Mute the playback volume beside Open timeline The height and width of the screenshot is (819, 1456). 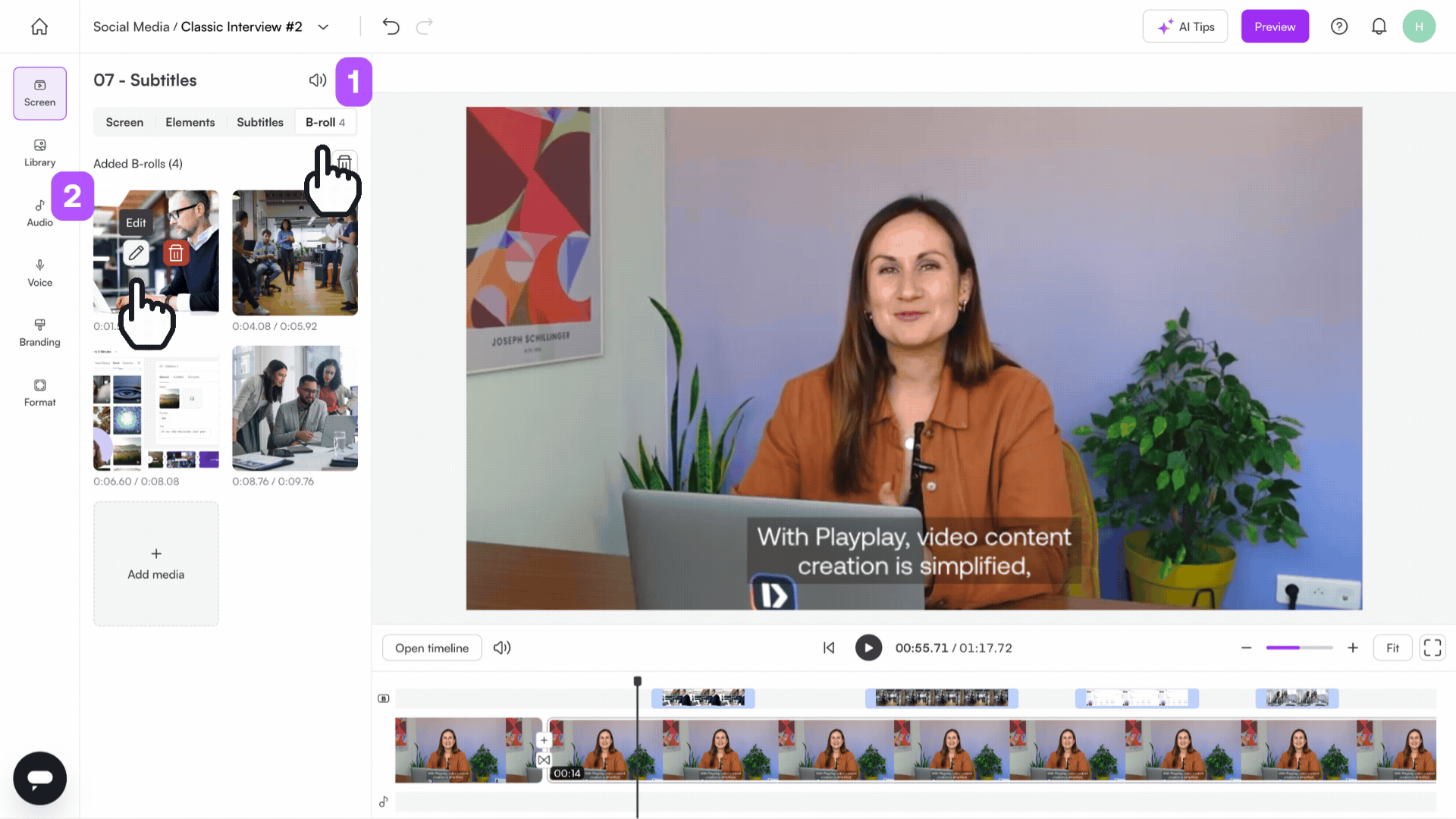[502, 648]
